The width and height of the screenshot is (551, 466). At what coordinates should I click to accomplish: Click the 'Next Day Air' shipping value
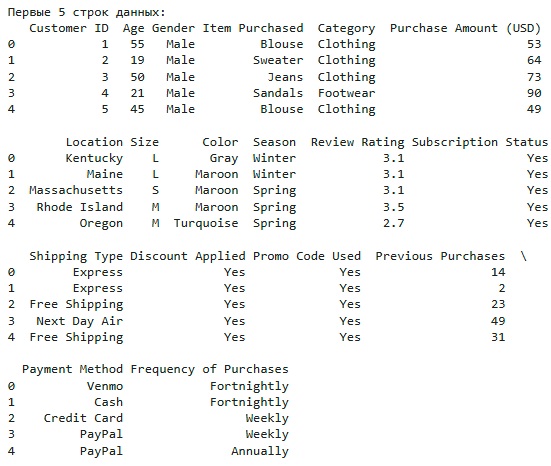80,321
